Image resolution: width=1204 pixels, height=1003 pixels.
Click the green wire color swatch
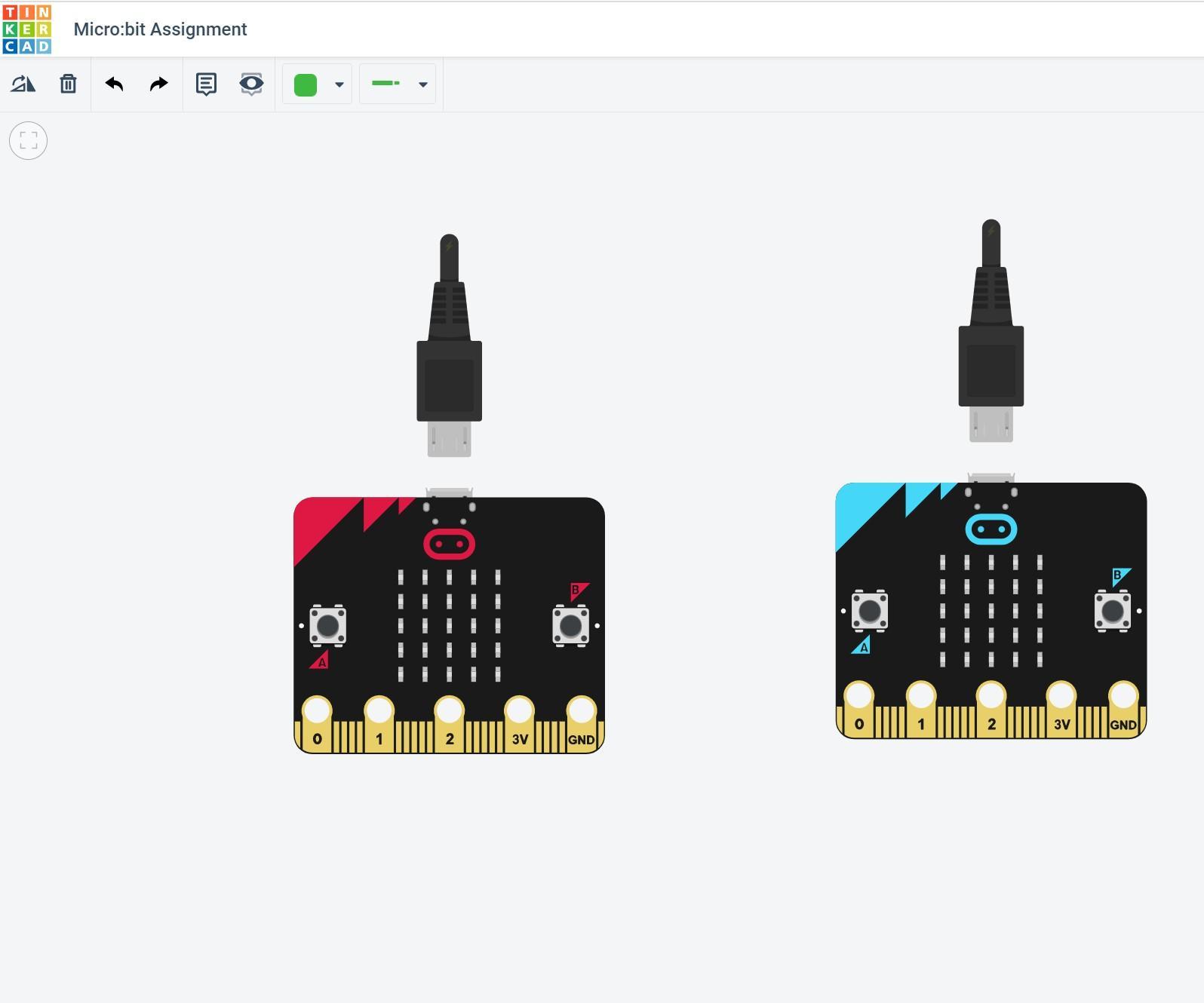coord(305,84)
